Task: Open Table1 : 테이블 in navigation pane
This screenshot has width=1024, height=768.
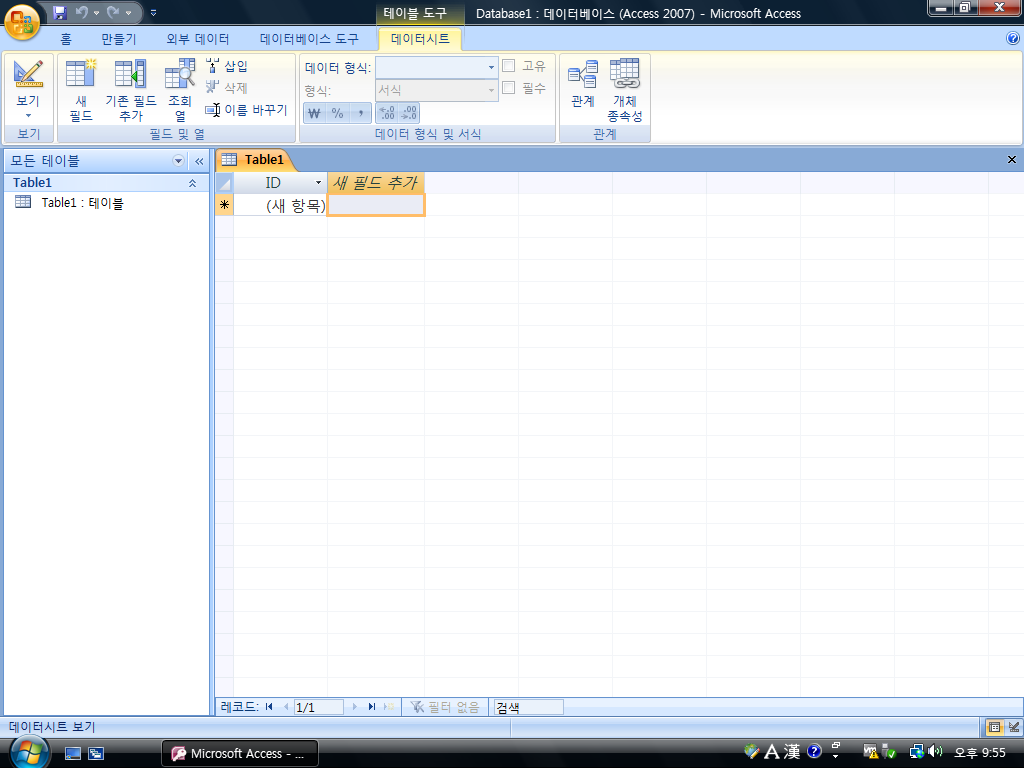Action: click(x=69, y=203)
